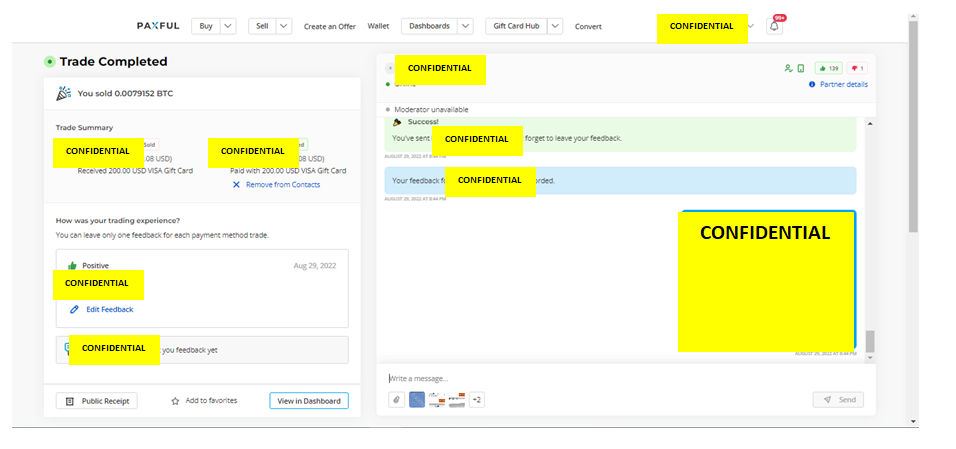
Task: Click the star icon for favorites
Action: 176,401
